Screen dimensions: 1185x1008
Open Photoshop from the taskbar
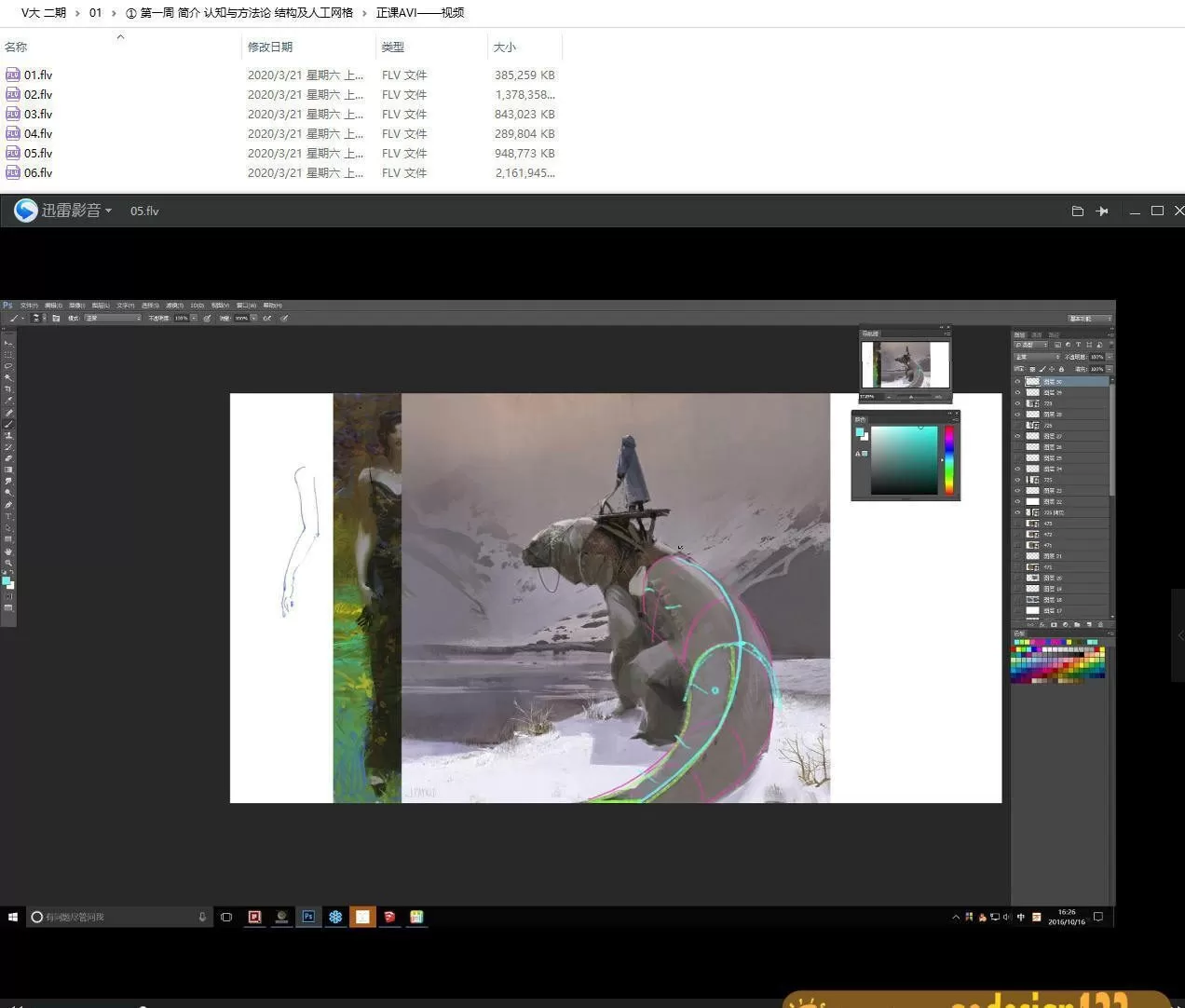click(x=308, y=917)
